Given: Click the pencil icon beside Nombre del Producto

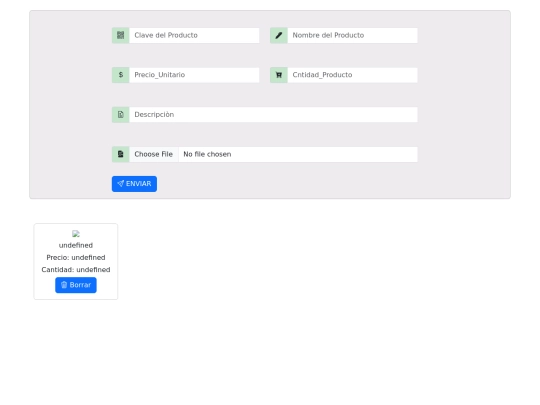Looking at the screenshot, I should tap(279, 35).
